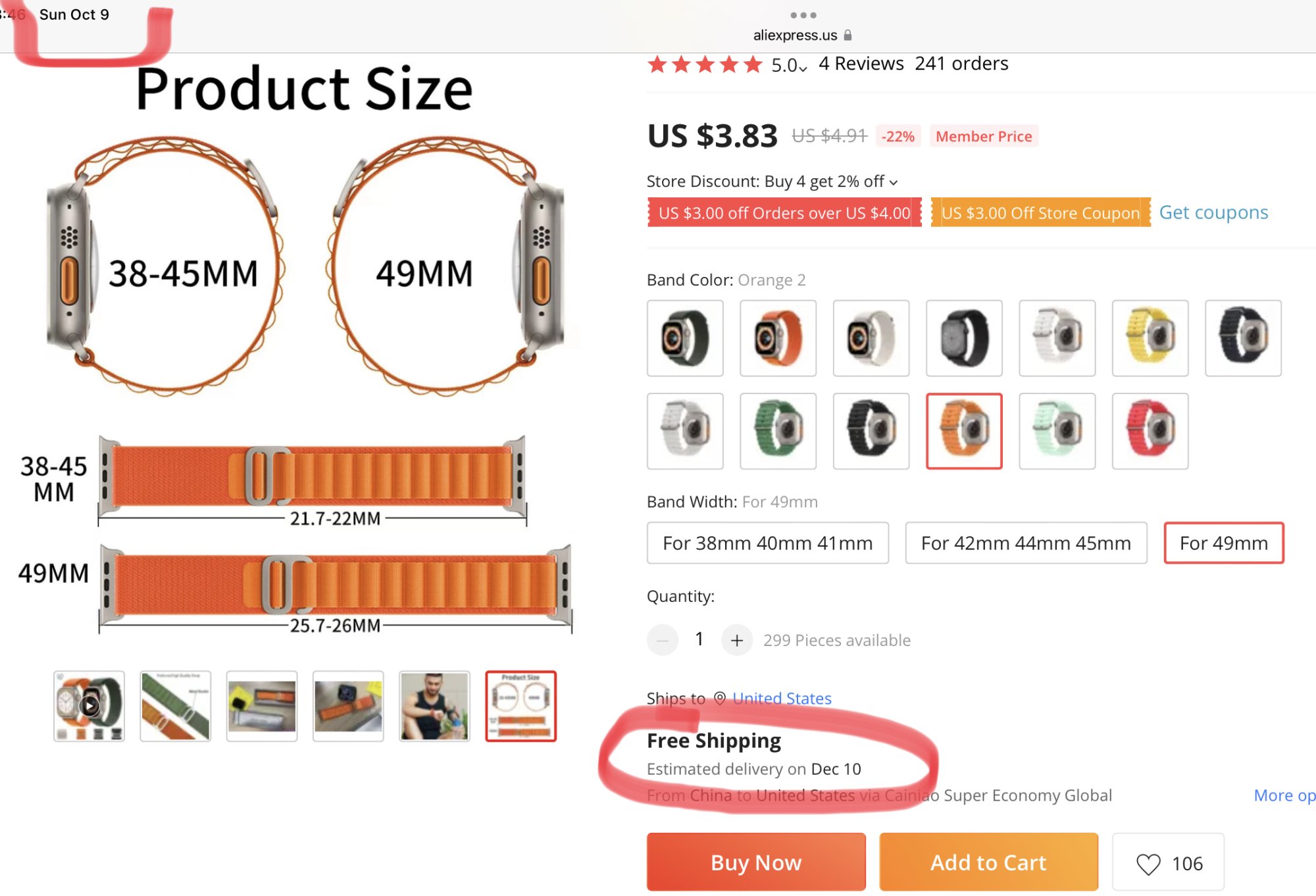Image resolution: width=1316 pixels, height=896 pixels.
Task: Select the 'For 49mm' band width
Action: (1223, 543)
